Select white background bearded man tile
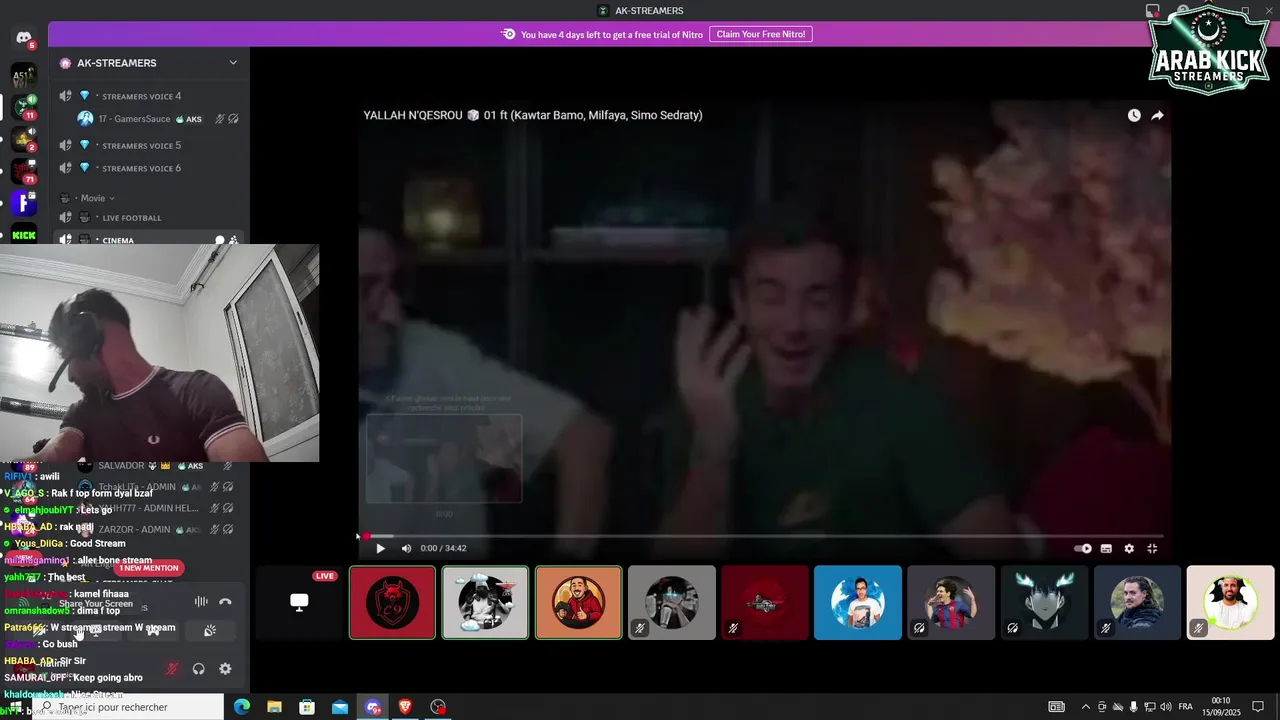Viewport: 1280px width, 720px height. coord(1230,602)
